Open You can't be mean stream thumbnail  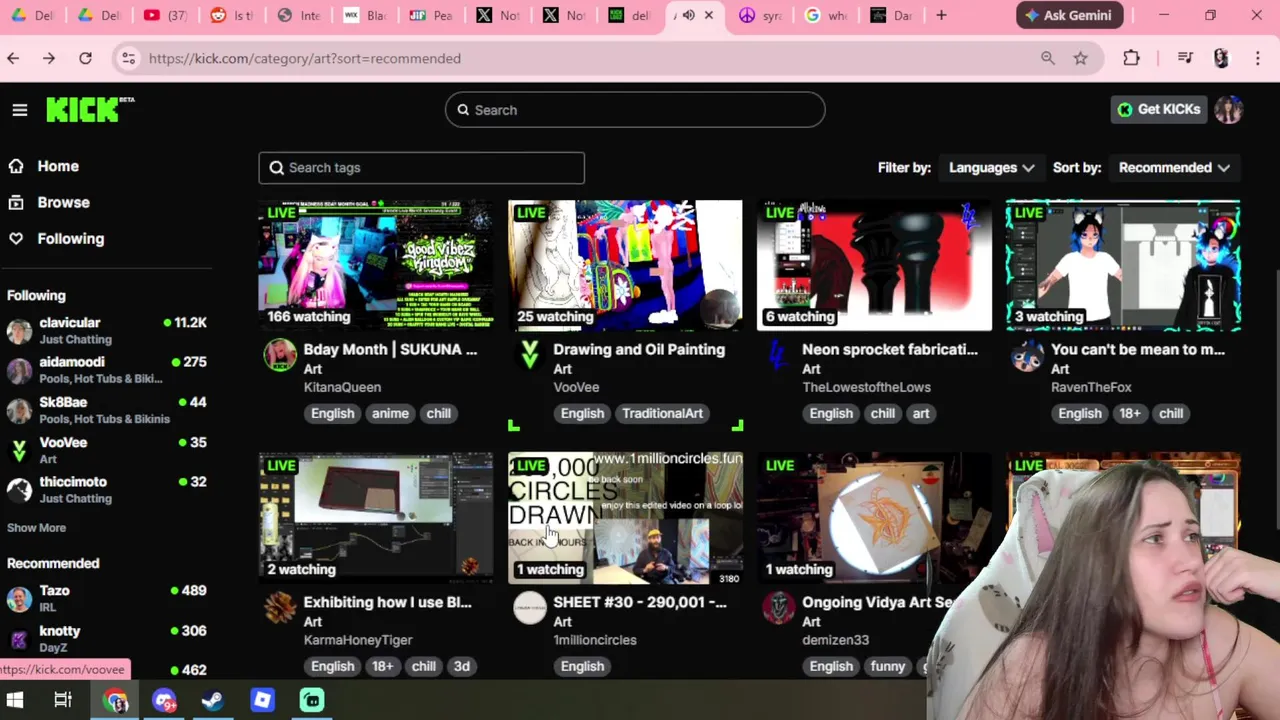(x=1123, y=265)
